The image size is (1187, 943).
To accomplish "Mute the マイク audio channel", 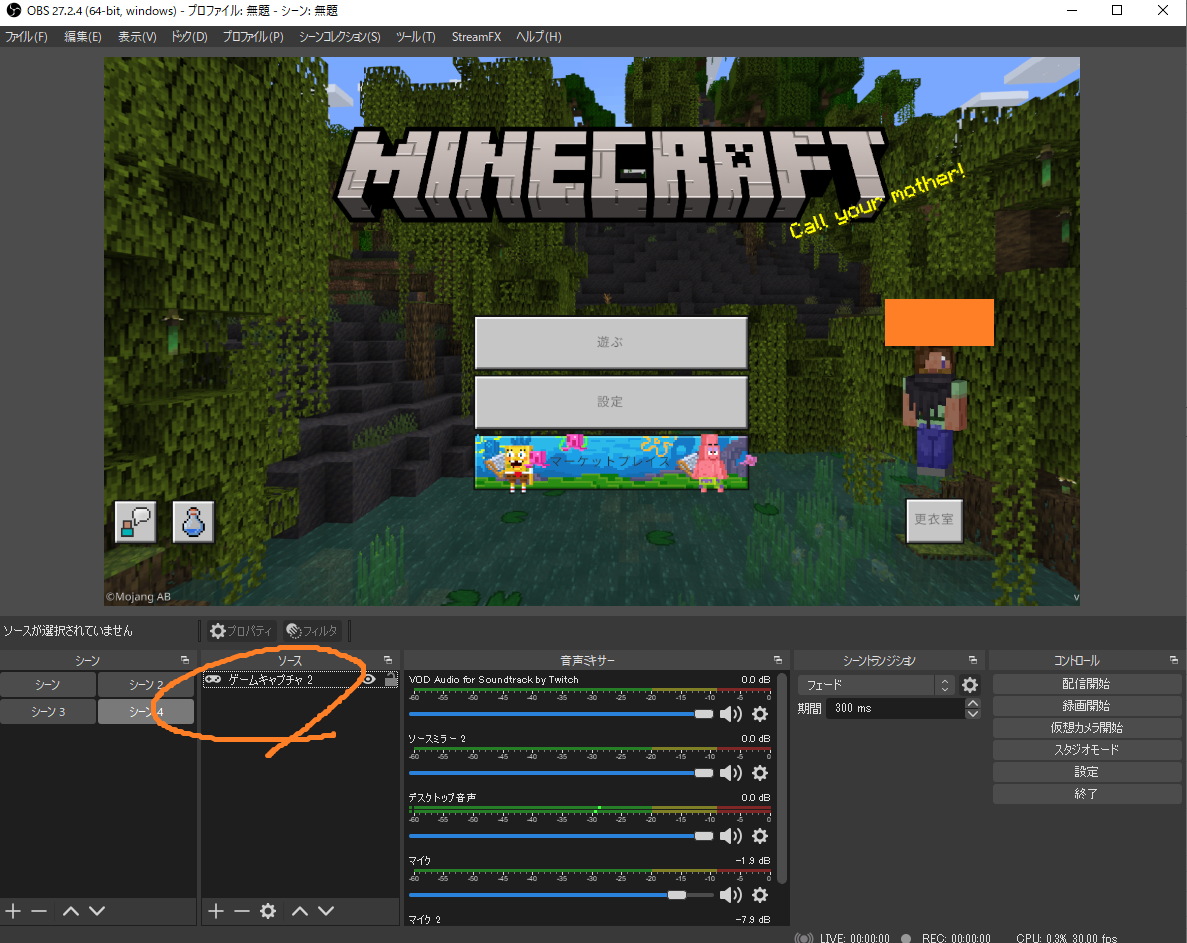I will [731, 895].
